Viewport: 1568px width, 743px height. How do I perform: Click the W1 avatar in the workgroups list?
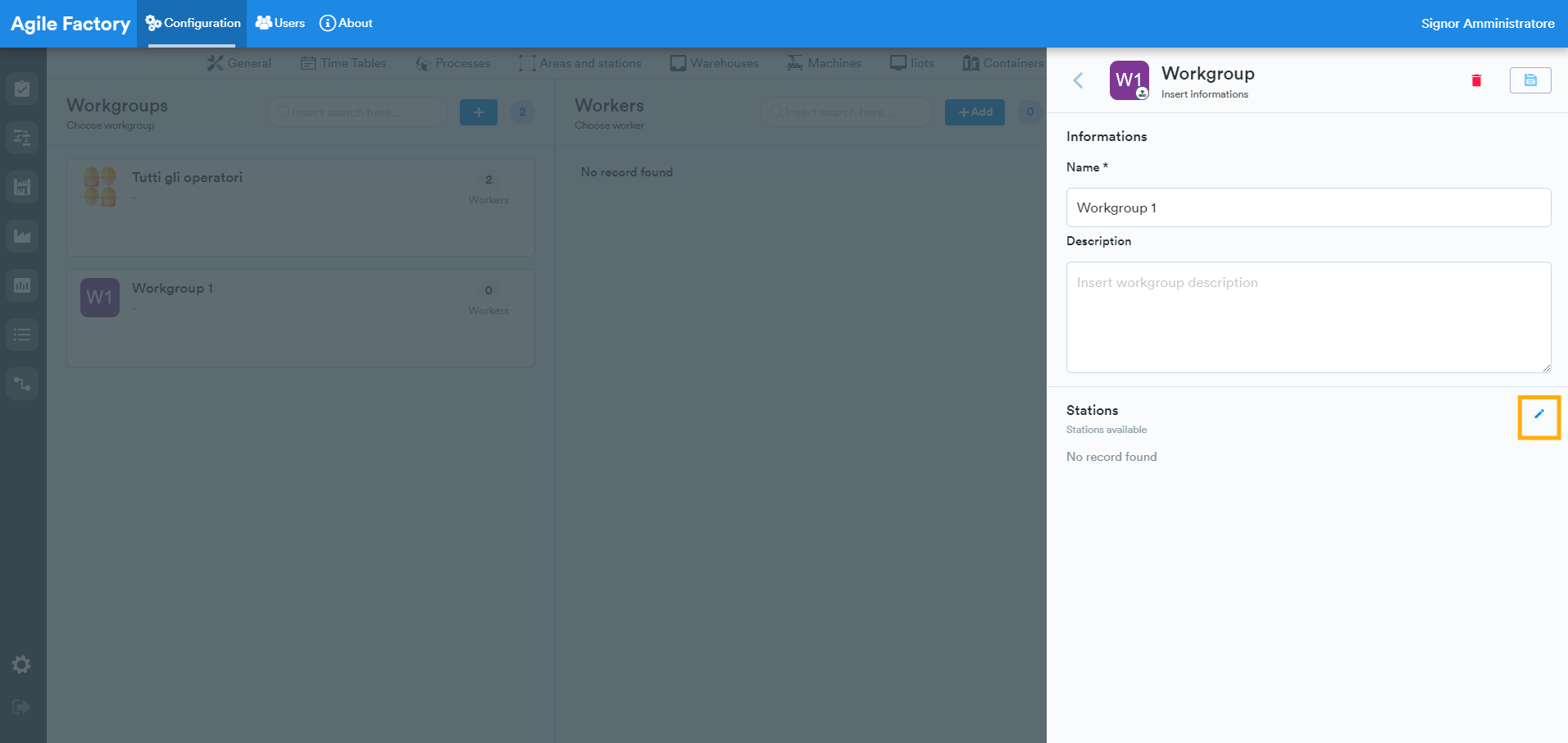(x=100, y=298)
